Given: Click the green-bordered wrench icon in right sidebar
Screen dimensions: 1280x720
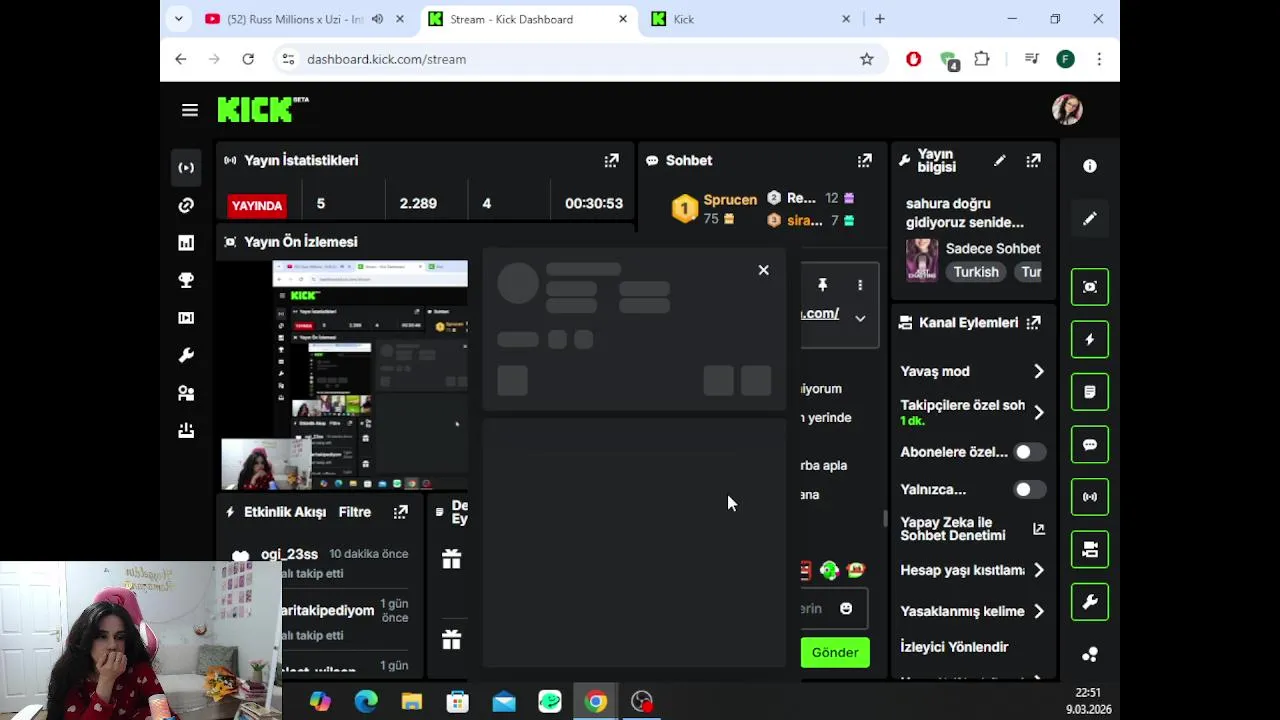Looking at the screenshot, I should [x=1090, y=602].
